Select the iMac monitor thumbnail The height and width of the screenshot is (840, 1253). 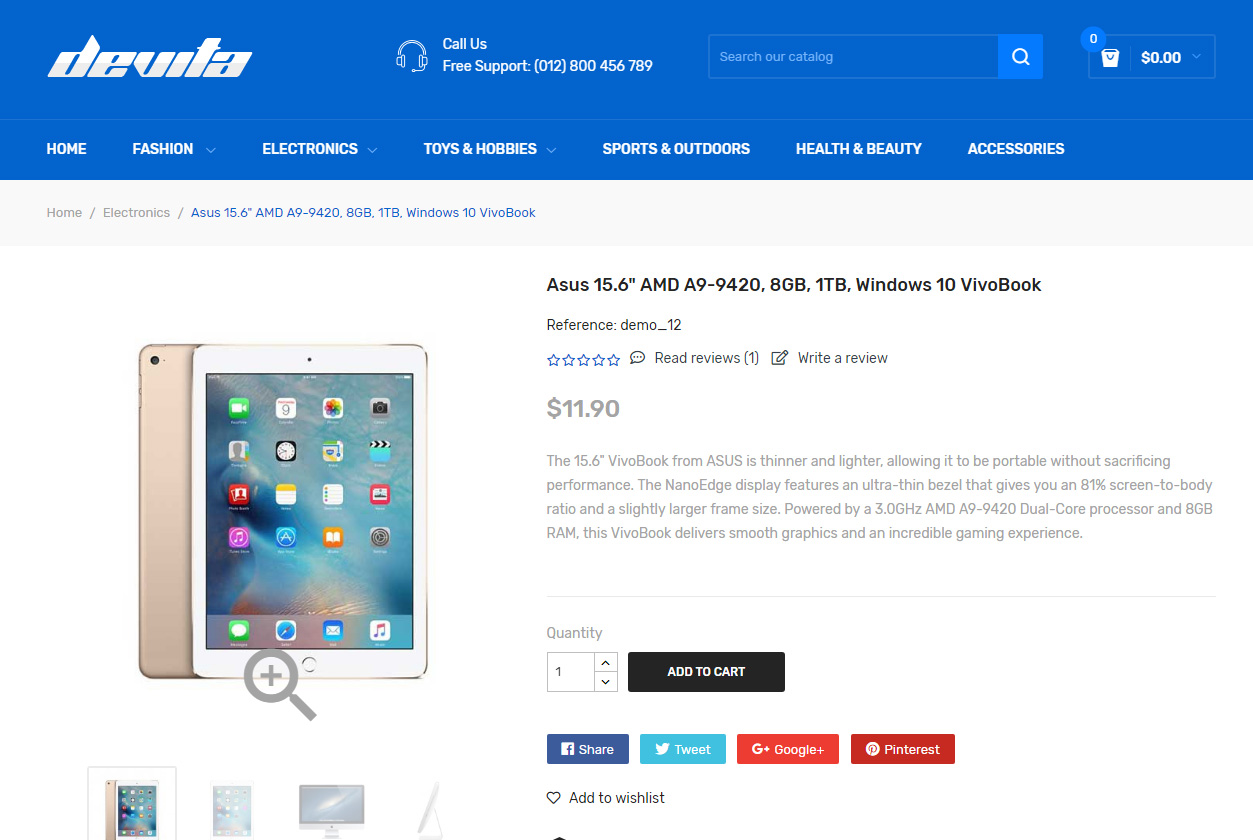(332, 810)
